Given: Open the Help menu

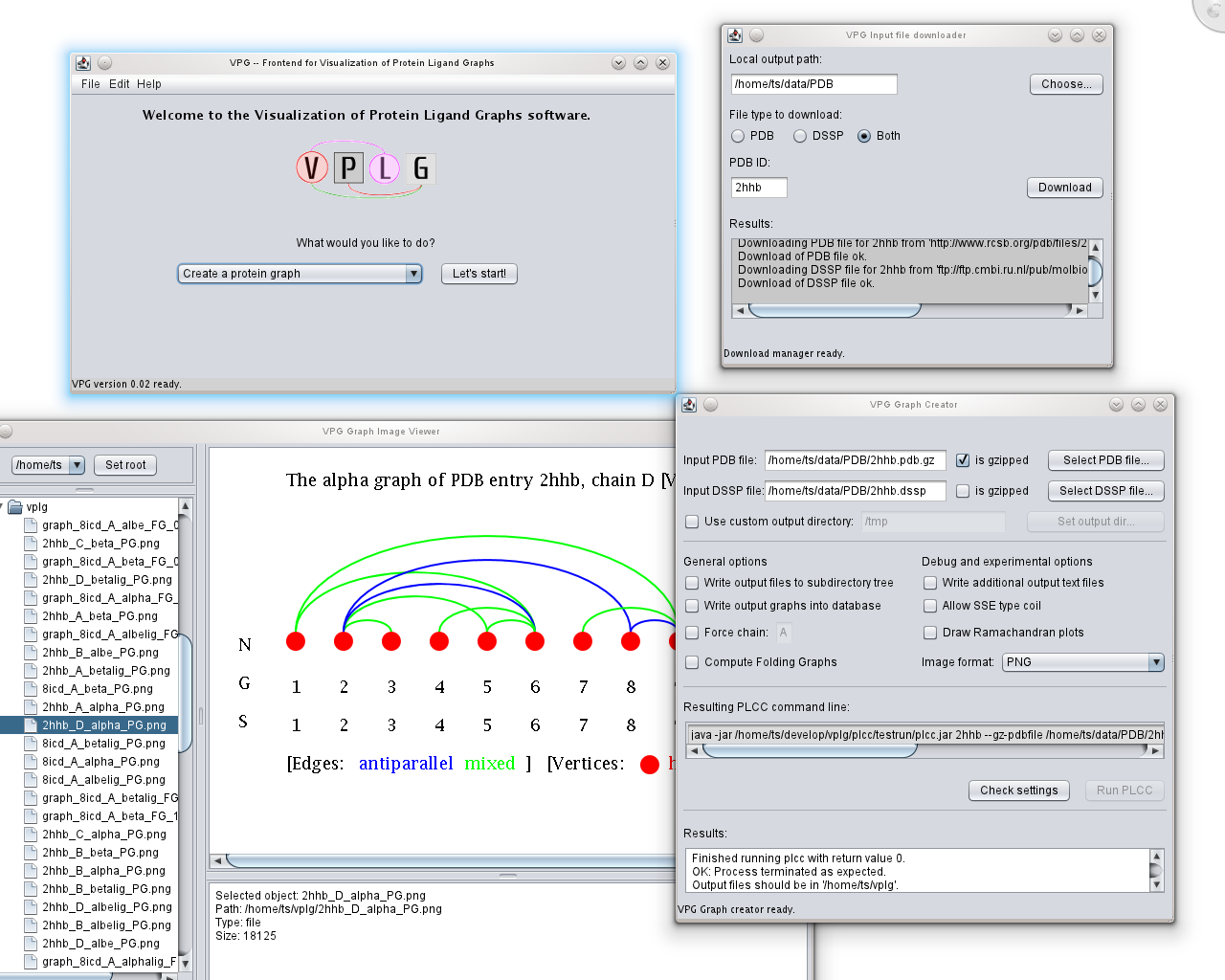Looking at the screenshot, I should pyautogui.click(x=149, y=84).
